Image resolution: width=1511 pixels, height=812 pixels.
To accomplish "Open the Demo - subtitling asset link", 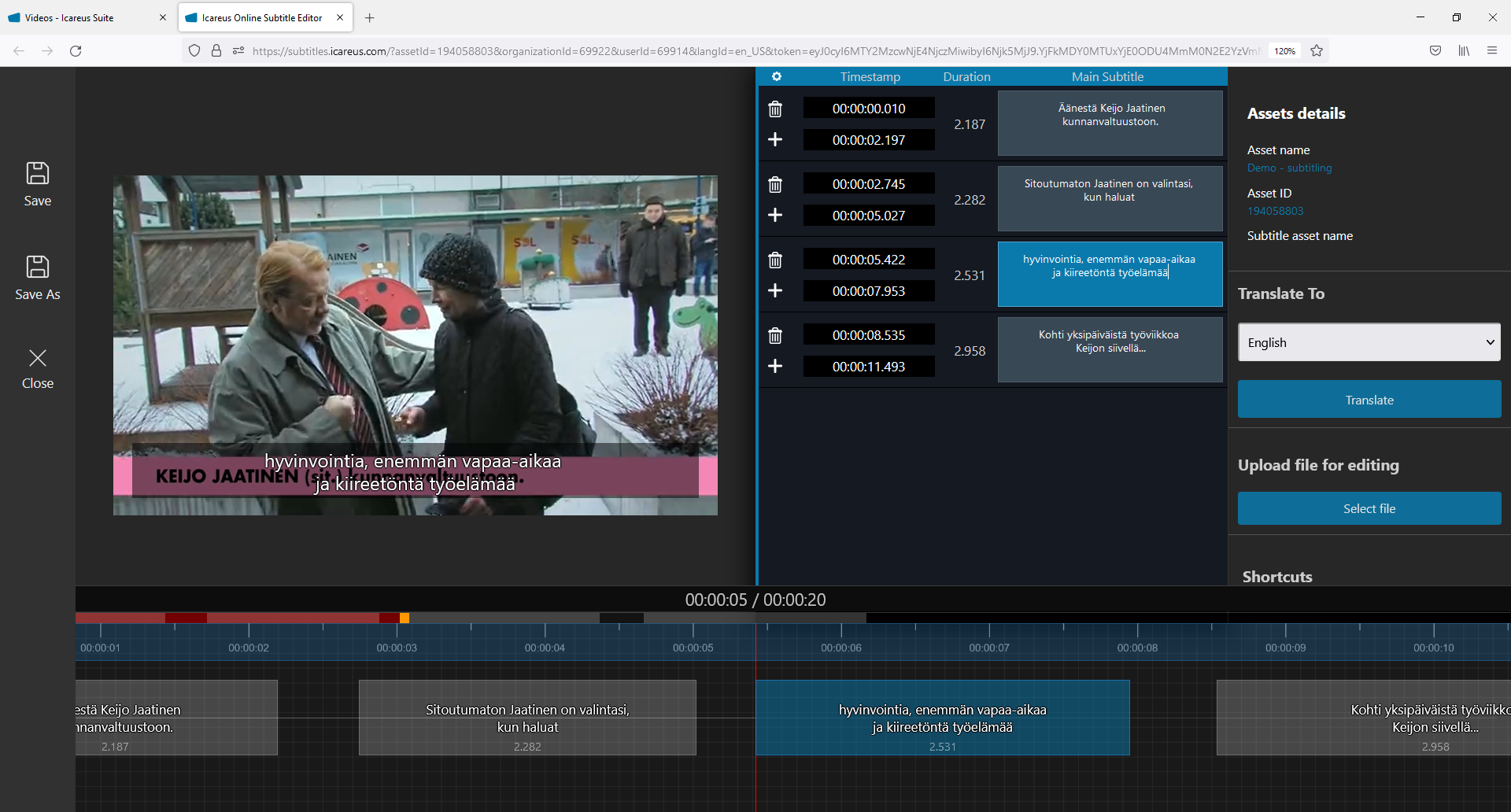I will point(1289,168).
